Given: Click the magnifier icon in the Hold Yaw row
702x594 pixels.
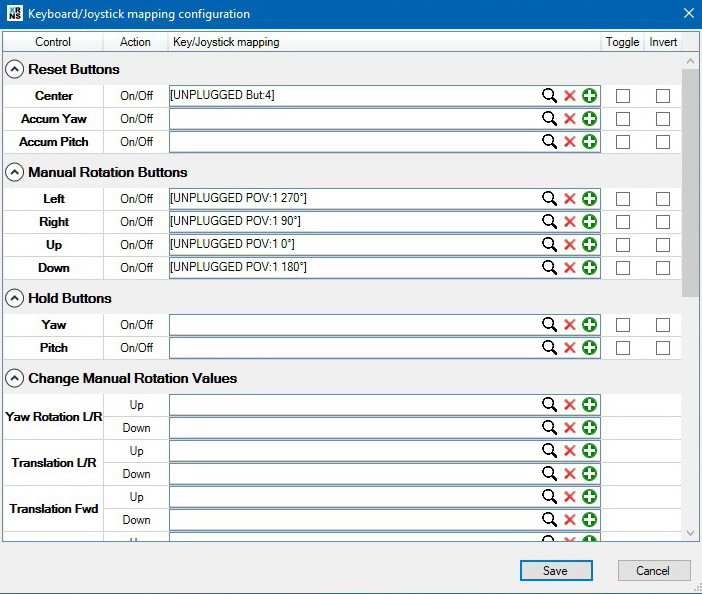Looking at the screenshot, I should pos(549,325).
